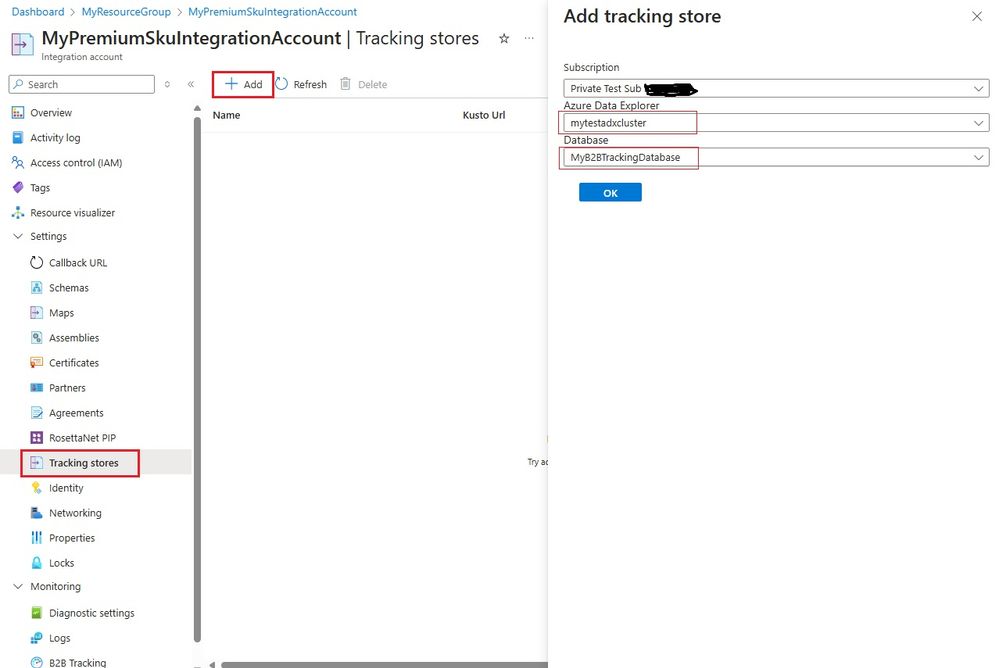Viewport: 999px width, 668px height.
Task: Collapse the sidebar with double chevron
Action: [190, 84]
